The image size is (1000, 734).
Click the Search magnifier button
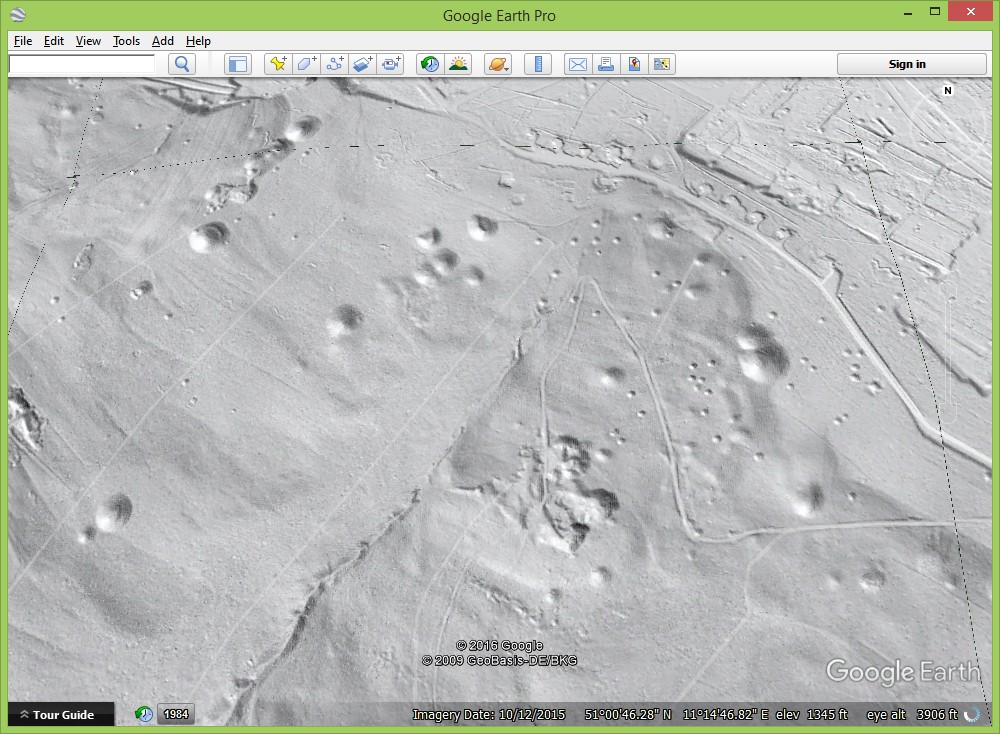click(x=182, y=64)
